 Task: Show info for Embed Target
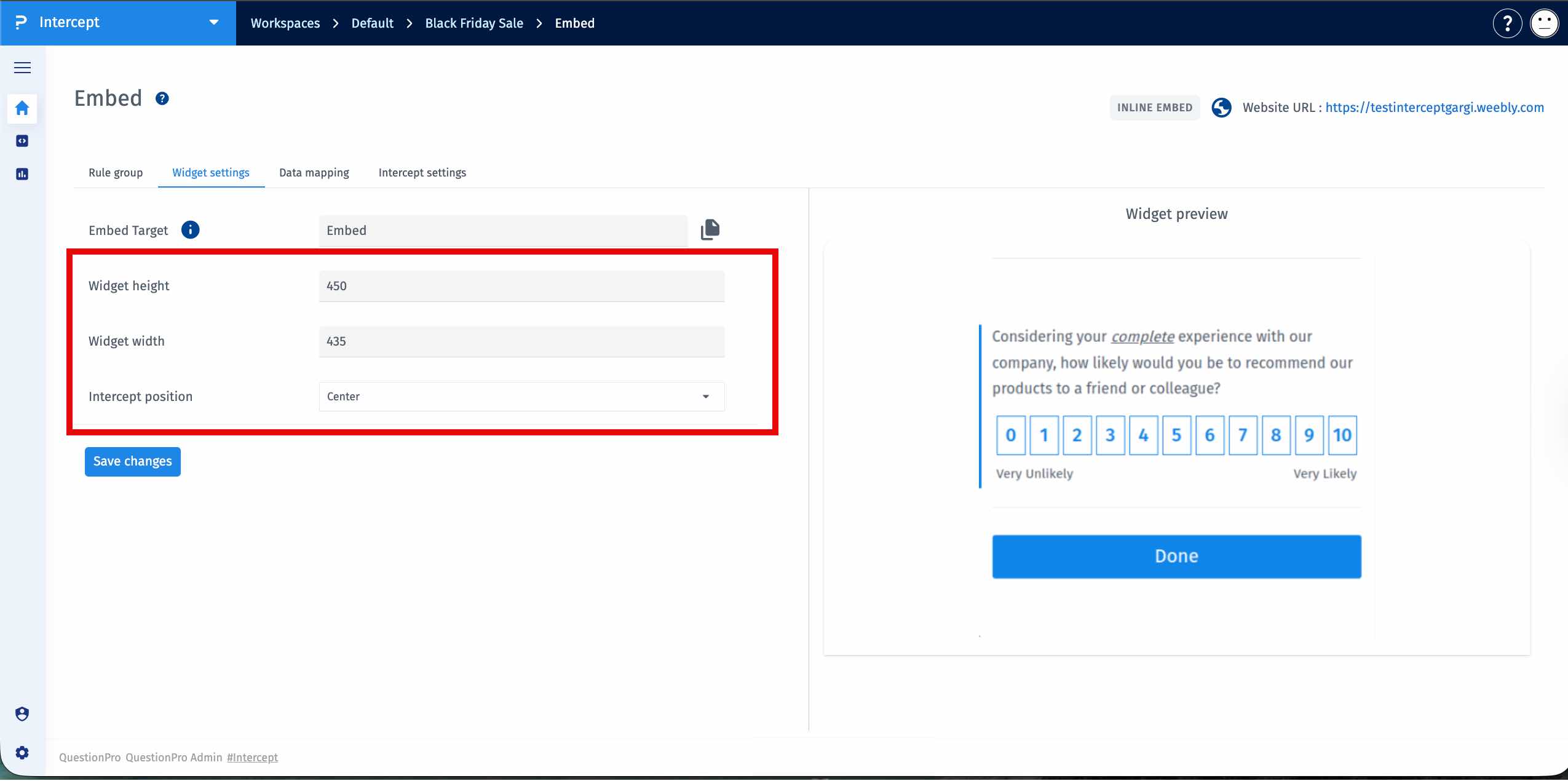(191, 230)
